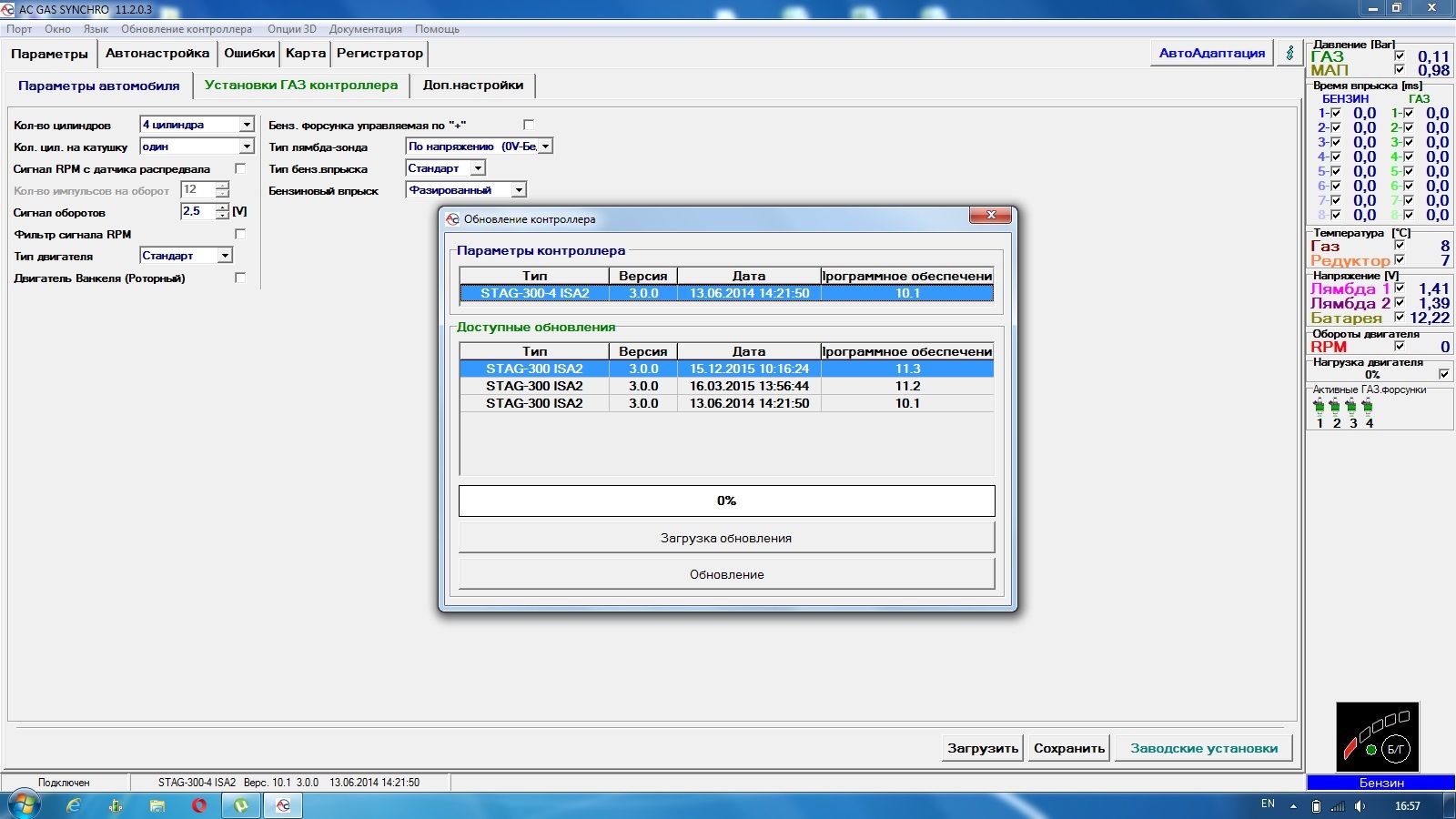Open the Язык menu
Screen dimensions: 1456x819
point(96,29)
